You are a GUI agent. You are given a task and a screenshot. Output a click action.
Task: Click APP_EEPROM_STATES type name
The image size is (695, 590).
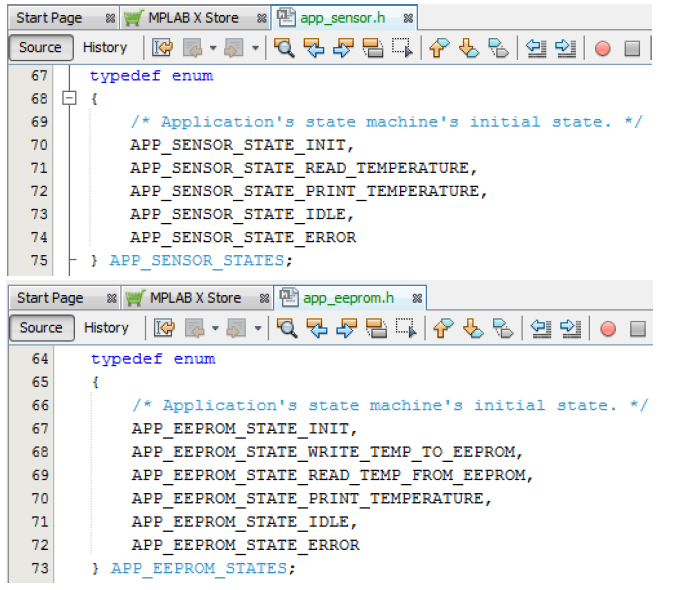click(x=199, y=568)
